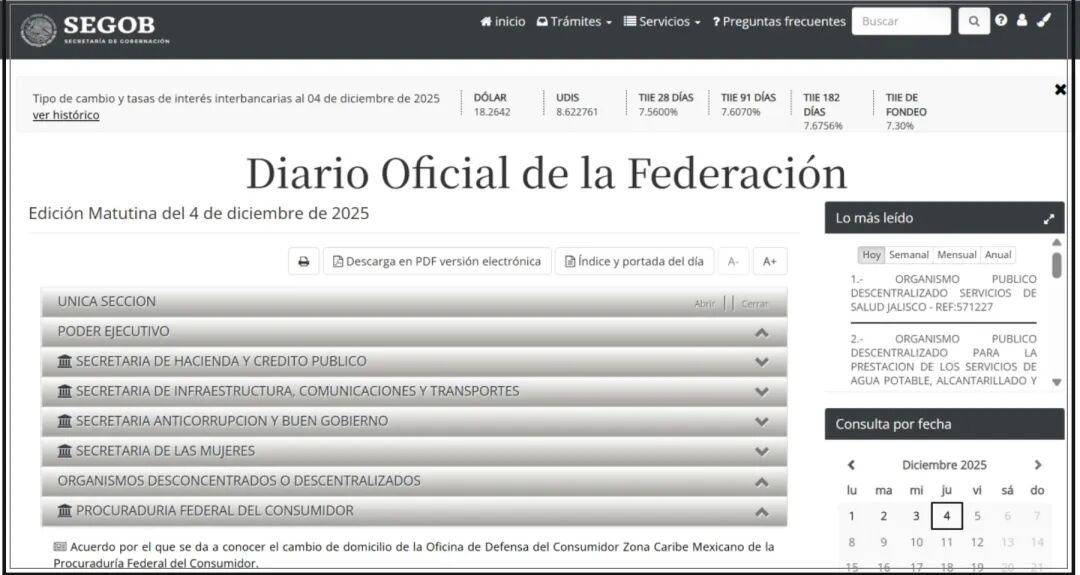This screenshot has width=1080, height=575.
Task: Expand the Lo más leído panel
Action: point(1049,219)
